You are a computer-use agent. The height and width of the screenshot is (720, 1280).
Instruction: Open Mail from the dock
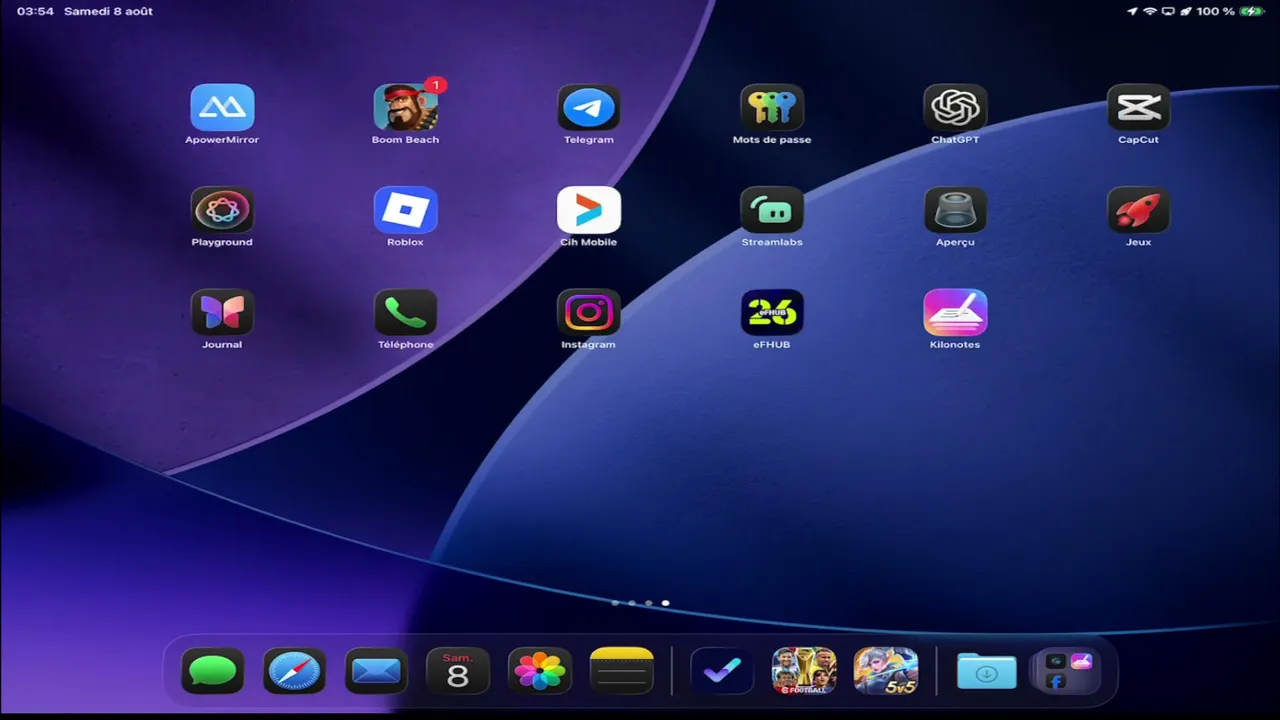376,671
